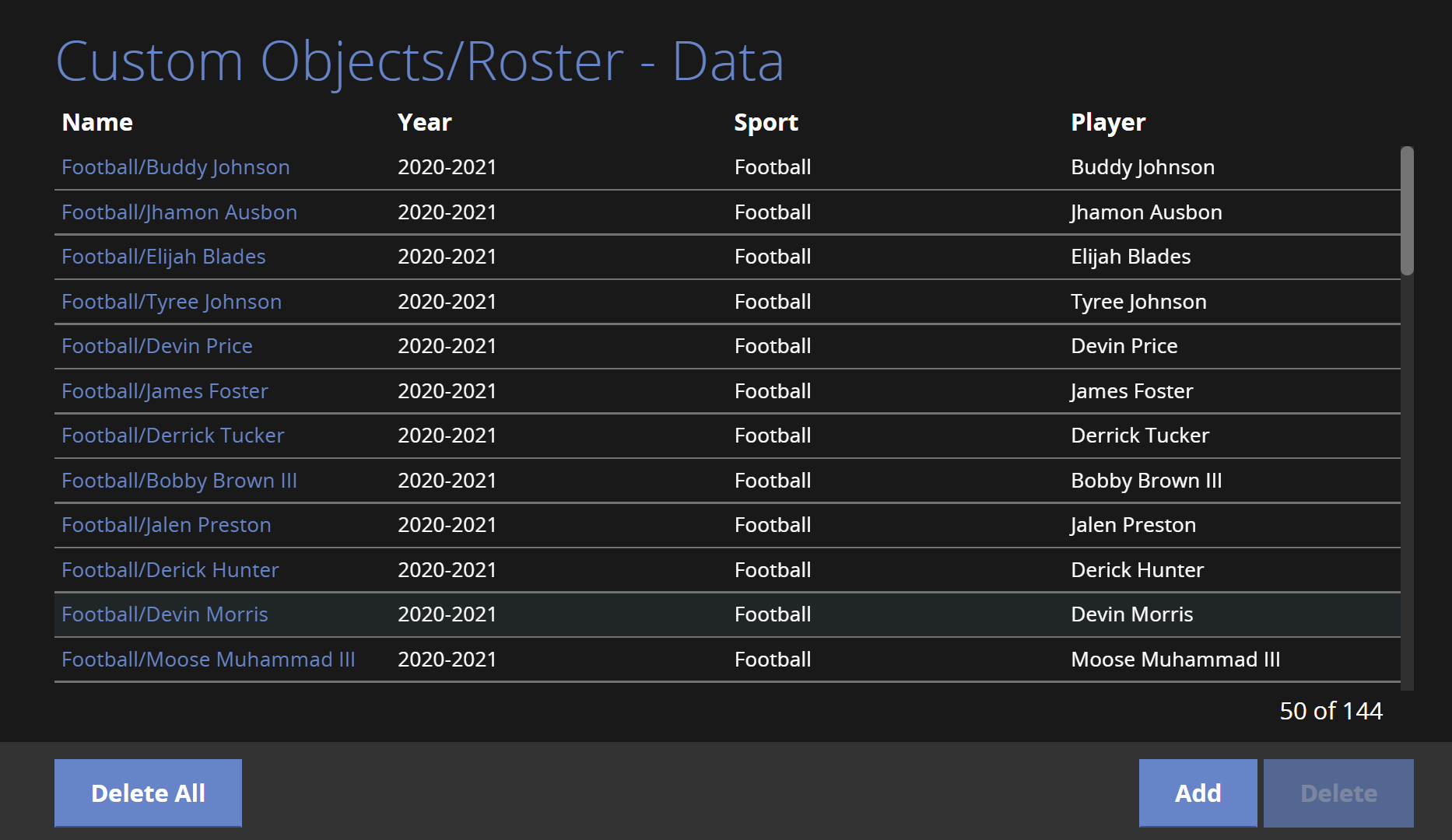
Task: Select the Football/Devin Price link
Action: coord(156,346)
